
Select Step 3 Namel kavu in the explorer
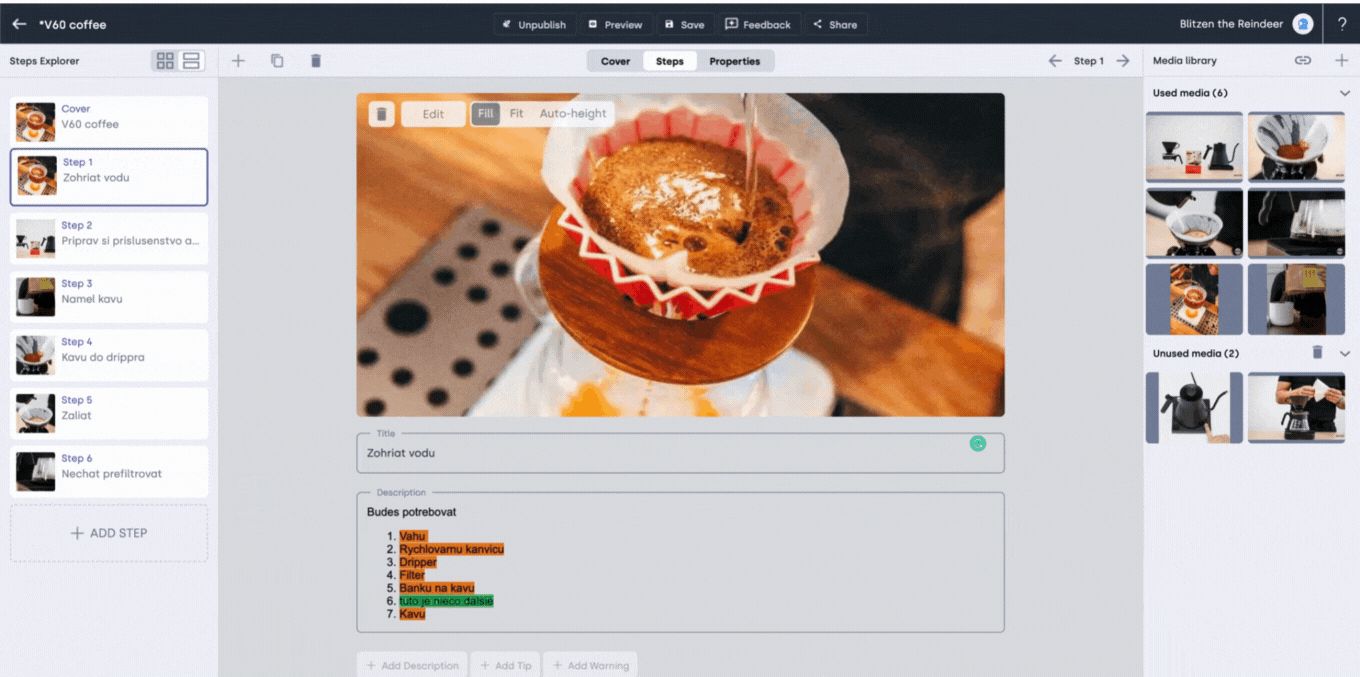tap(109, 297)
